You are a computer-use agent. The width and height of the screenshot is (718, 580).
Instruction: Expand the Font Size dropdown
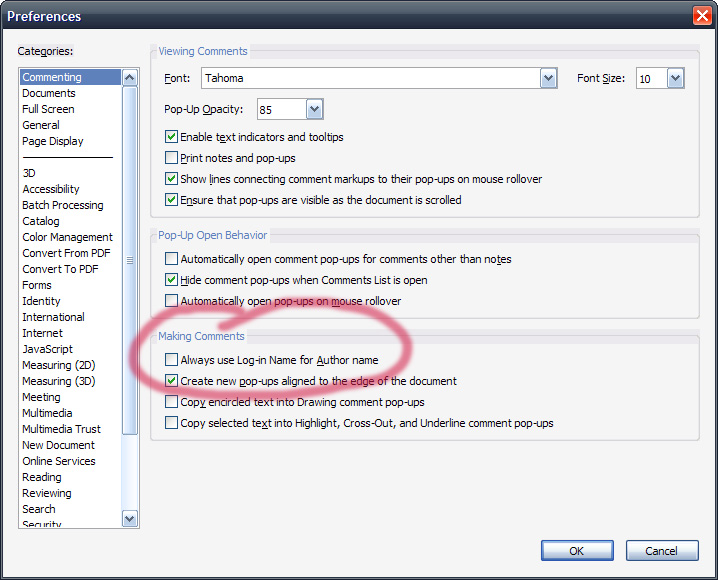coord(675,78)
